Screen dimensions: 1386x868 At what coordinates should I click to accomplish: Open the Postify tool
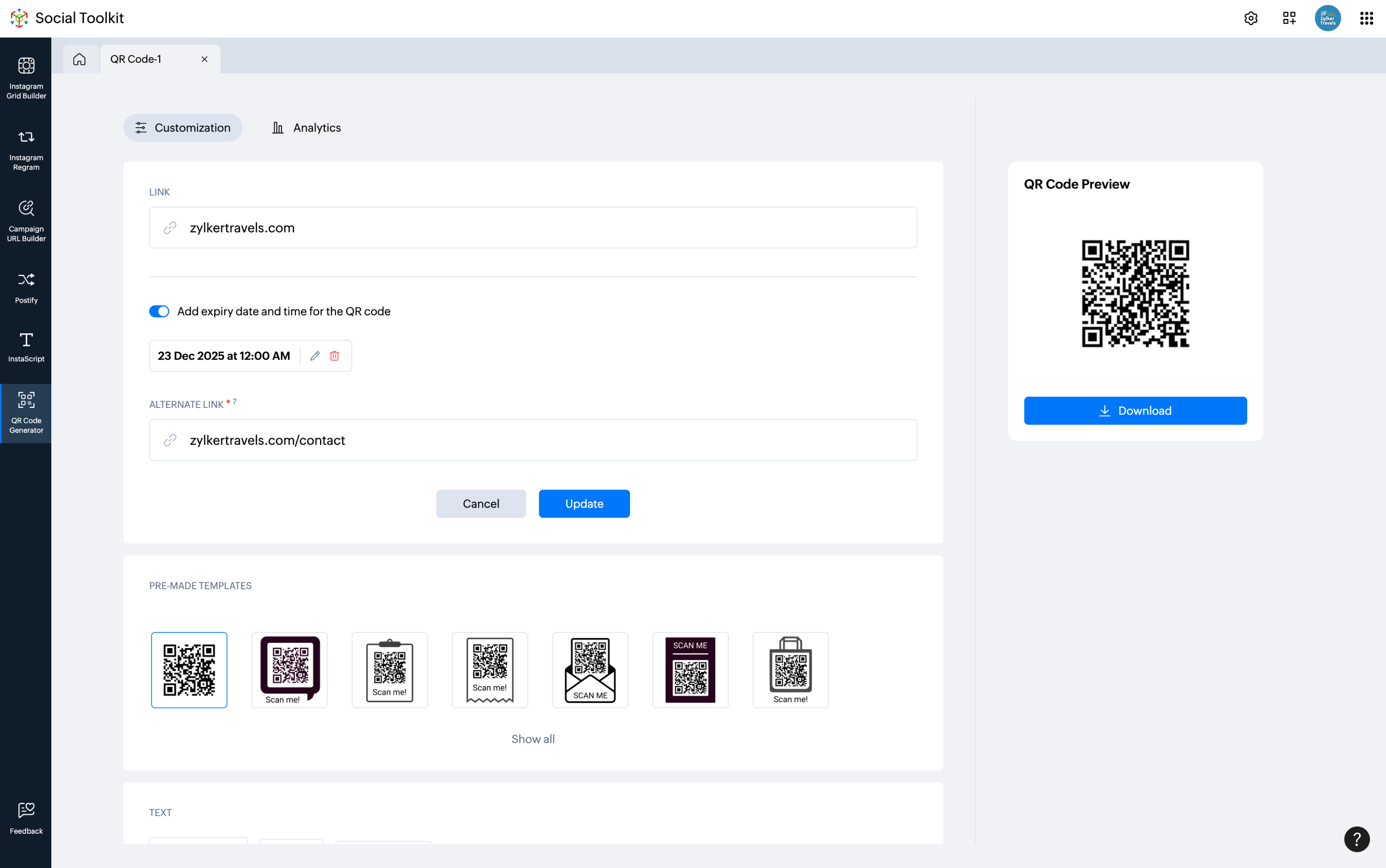26,287
